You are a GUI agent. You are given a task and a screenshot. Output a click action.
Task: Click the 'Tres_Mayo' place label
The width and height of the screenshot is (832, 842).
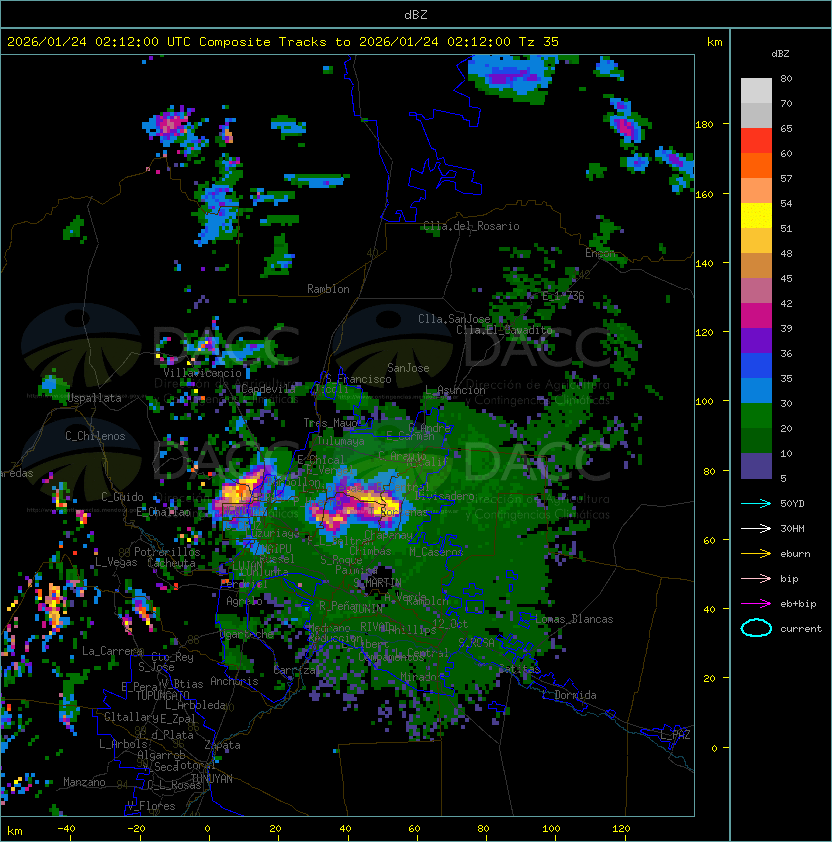point(330,423)
